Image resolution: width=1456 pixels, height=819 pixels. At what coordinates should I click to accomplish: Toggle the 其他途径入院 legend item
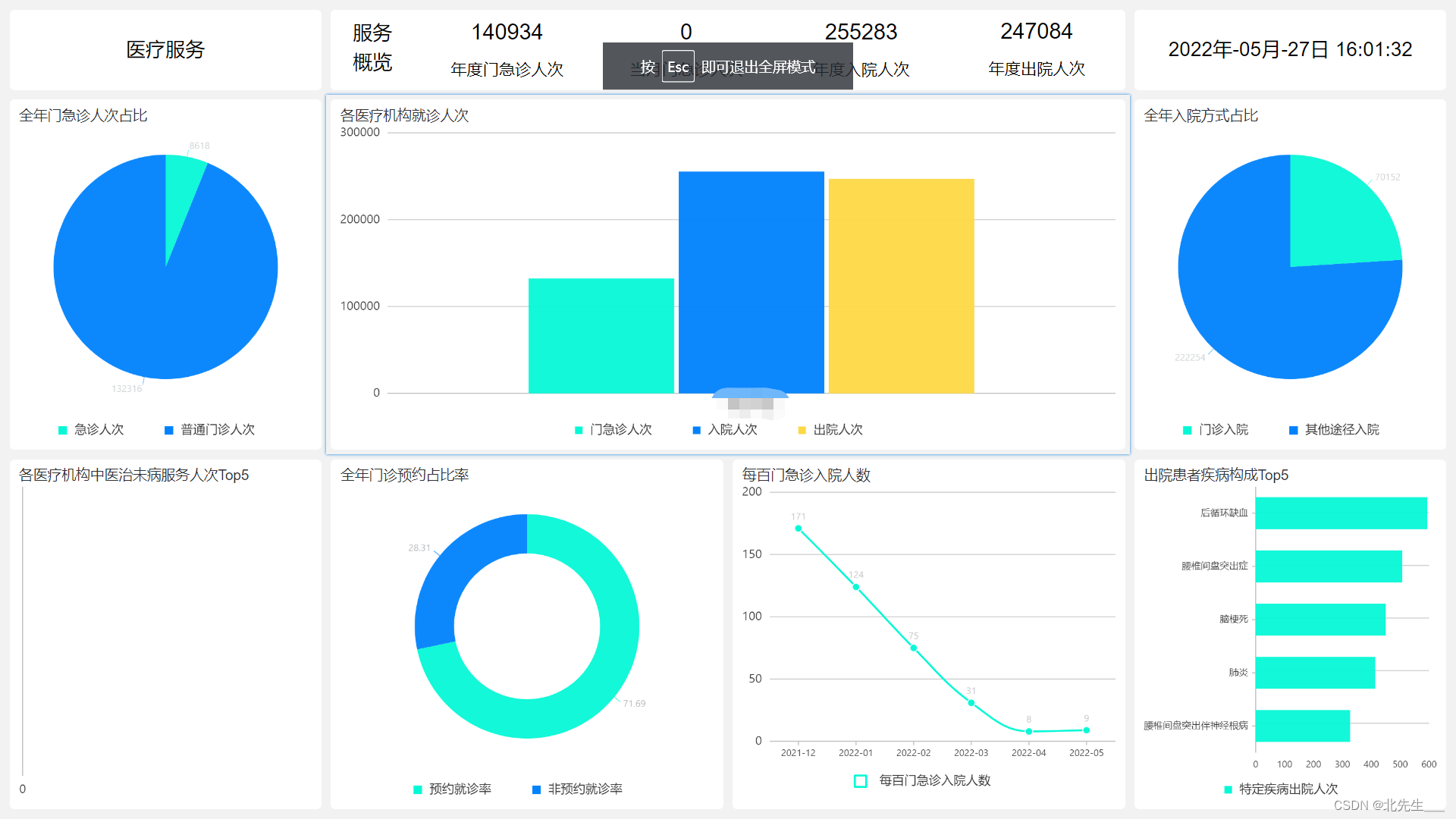pyautogui.click(x=1334, y=430)
